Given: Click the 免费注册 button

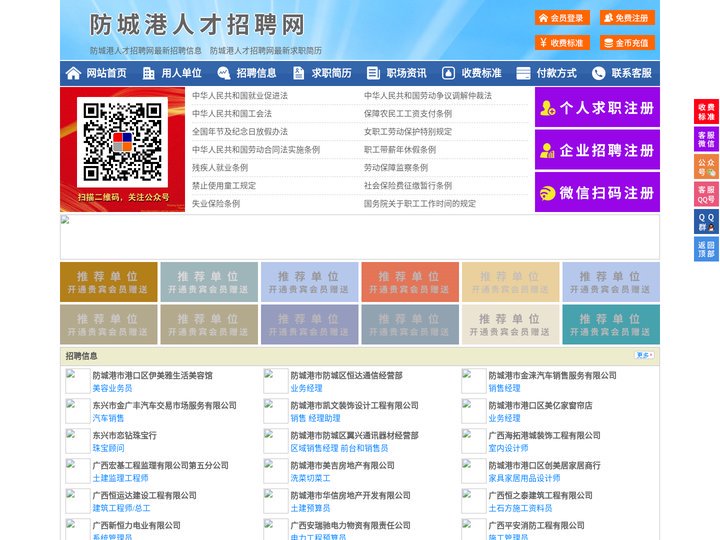Looking at the screenshot, I should click(627, 18).
